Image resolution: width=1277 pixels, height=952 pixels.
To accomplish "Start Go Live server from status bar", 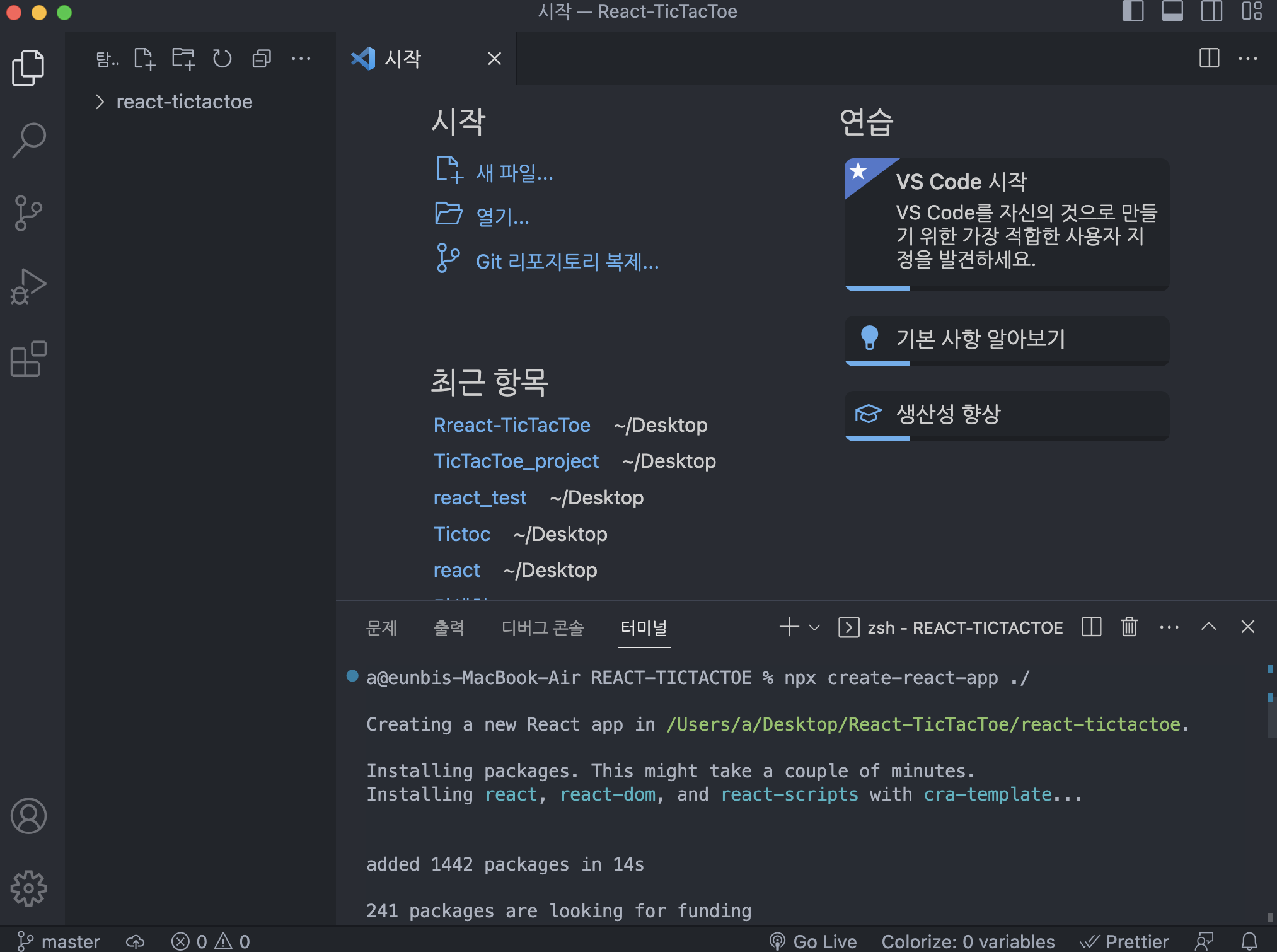I will point(812,942).
